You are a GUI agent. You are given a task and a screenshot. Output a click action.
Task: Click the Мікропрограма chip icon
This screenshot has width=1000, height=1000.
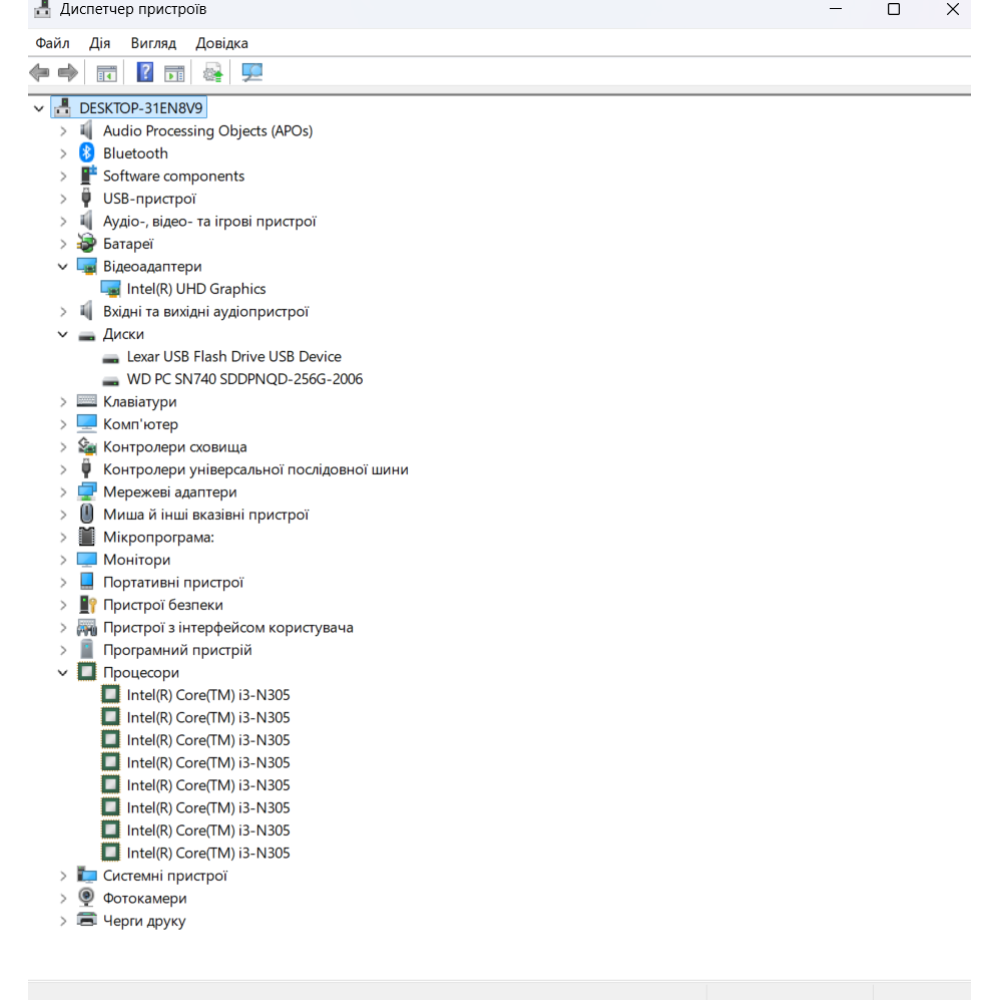click(x=87, y=536)
